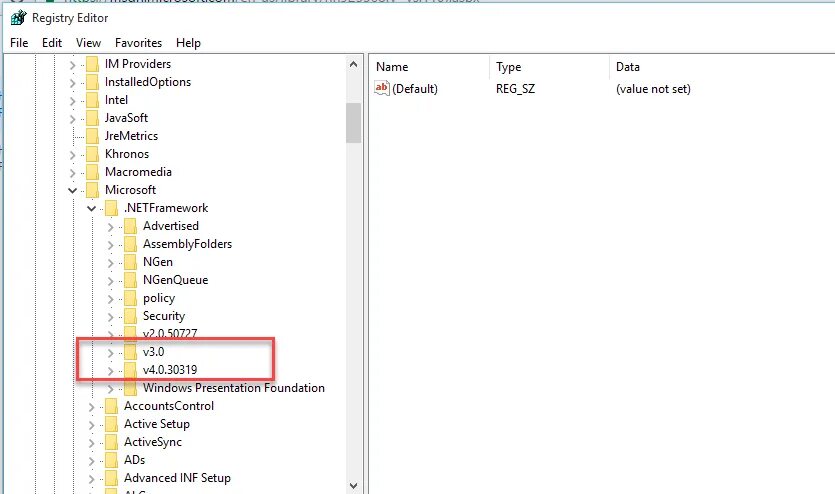835x494 pixels.
Task: Click the Advanced INF Setup folder icon
Action: (x=112, y=478)
